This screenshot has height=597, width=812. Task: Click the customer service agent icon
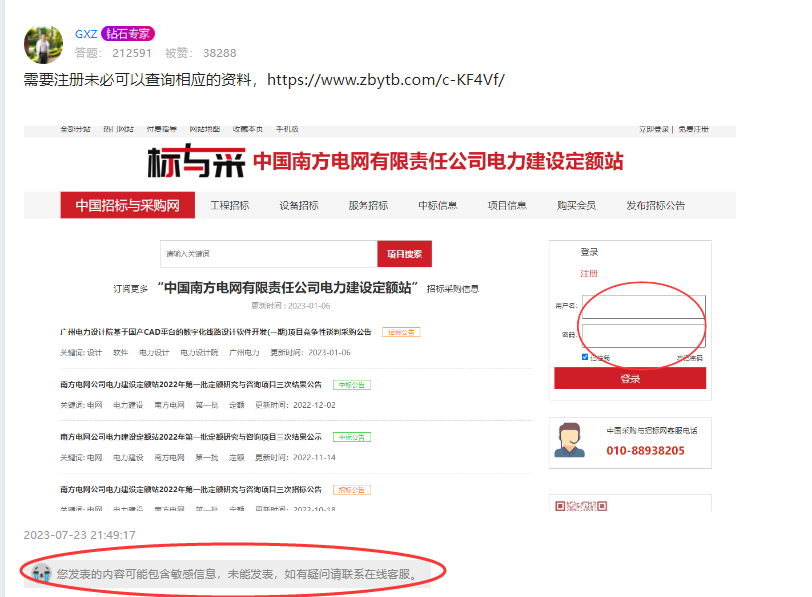pyautogui.click(x=570, y=440)
